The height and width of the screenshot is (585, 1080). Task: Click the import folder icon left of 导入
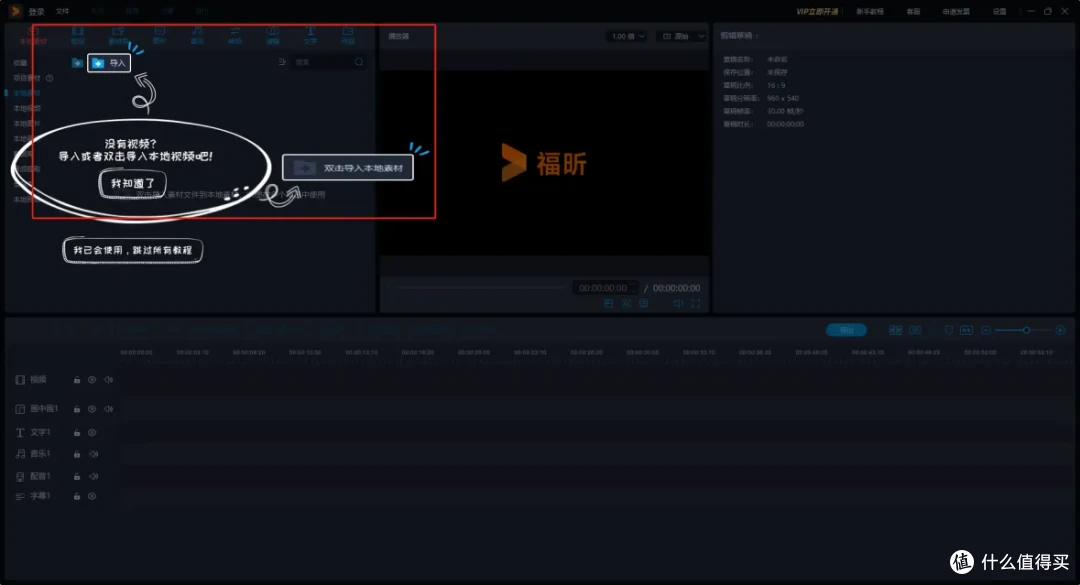pos(77,63)
